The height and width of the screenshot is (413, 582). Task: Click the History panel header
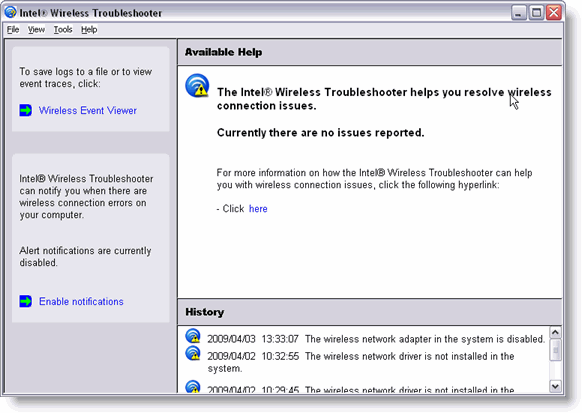click(x=370, y=312)
